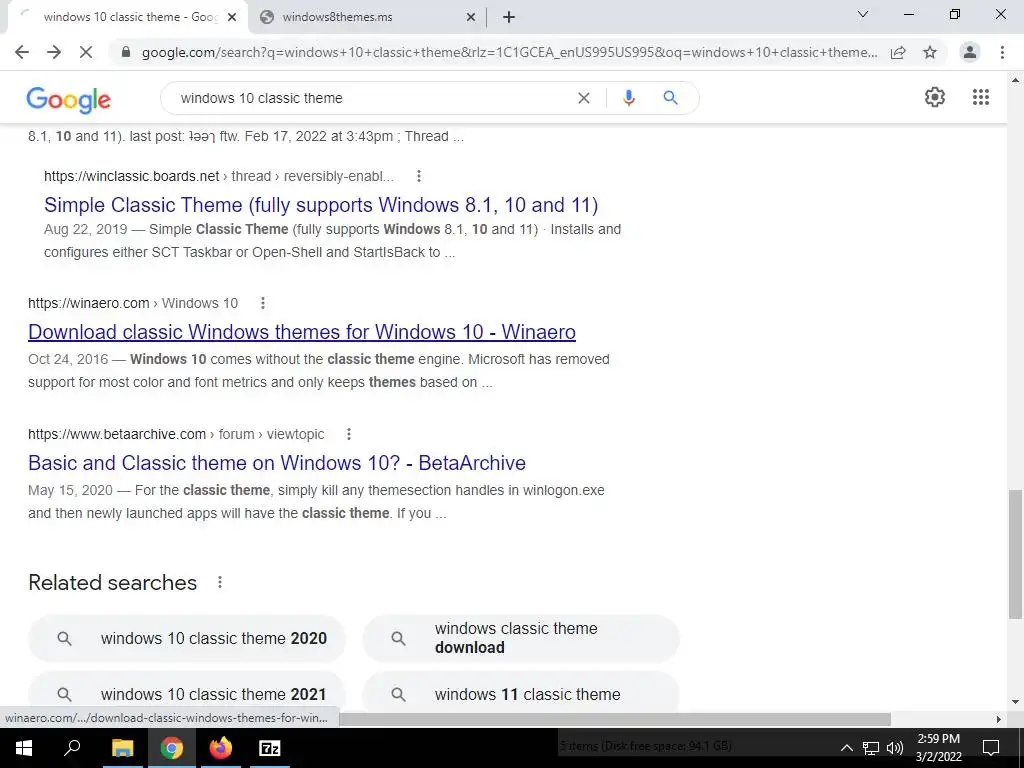Open the Windows notification center
1024x768 pixels.
point(991,748)
